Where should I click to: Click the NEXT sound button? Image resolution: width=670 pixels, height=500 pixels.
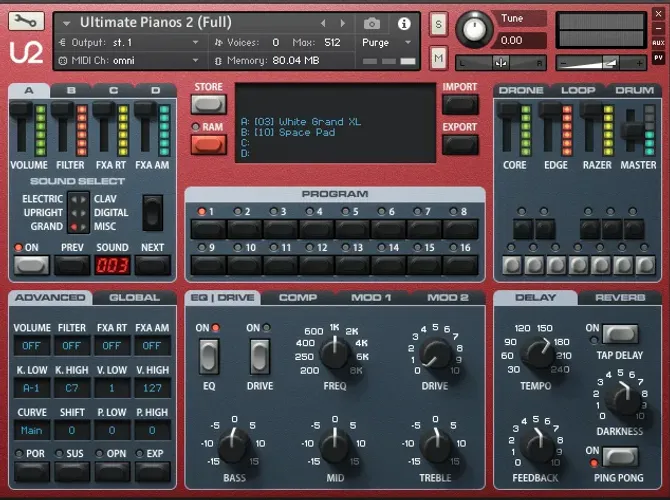(153, 265)
